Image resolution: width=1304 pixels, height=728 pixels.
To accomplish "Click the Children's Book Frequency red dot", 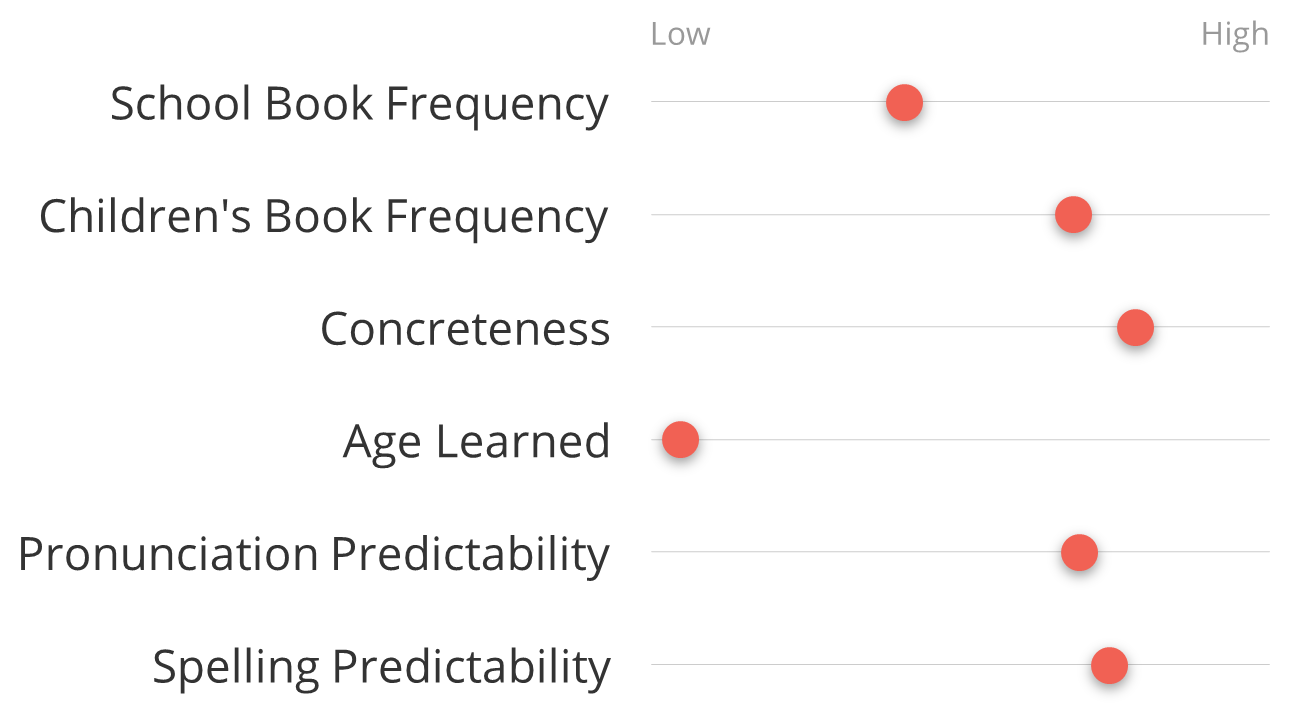I will 1073,215.
